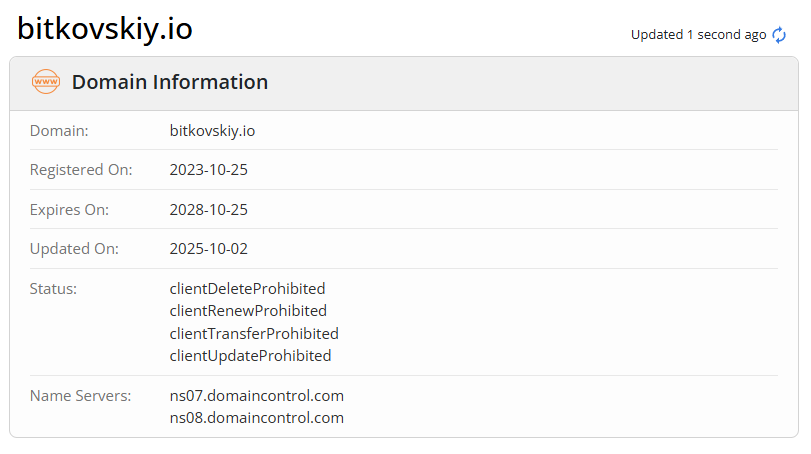Click the orange www globe icon
This screenshot has width=811, height=454.
(46, 82)
